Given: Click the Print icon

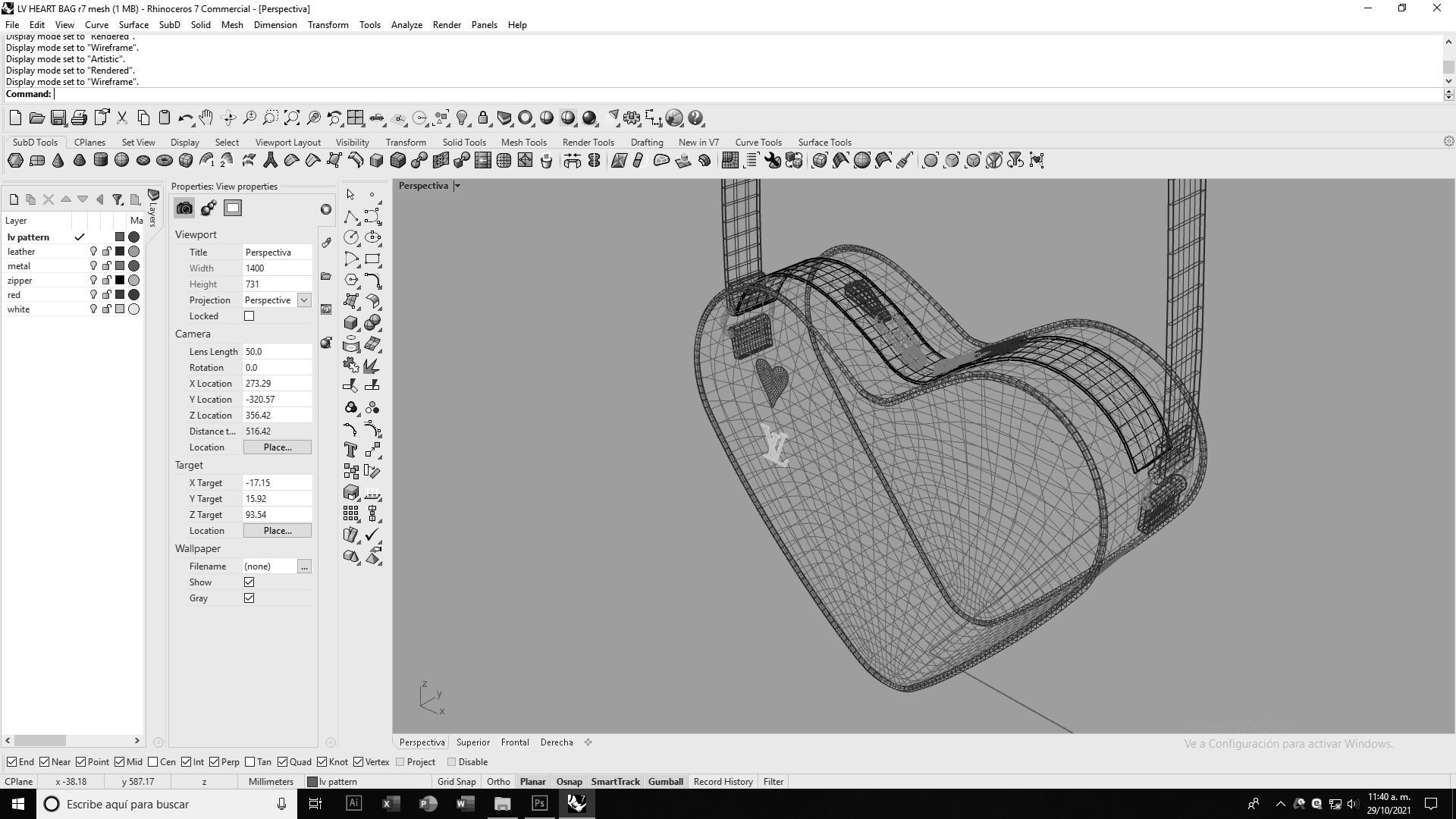Looking at the screenshot, I should pos(79,118).
